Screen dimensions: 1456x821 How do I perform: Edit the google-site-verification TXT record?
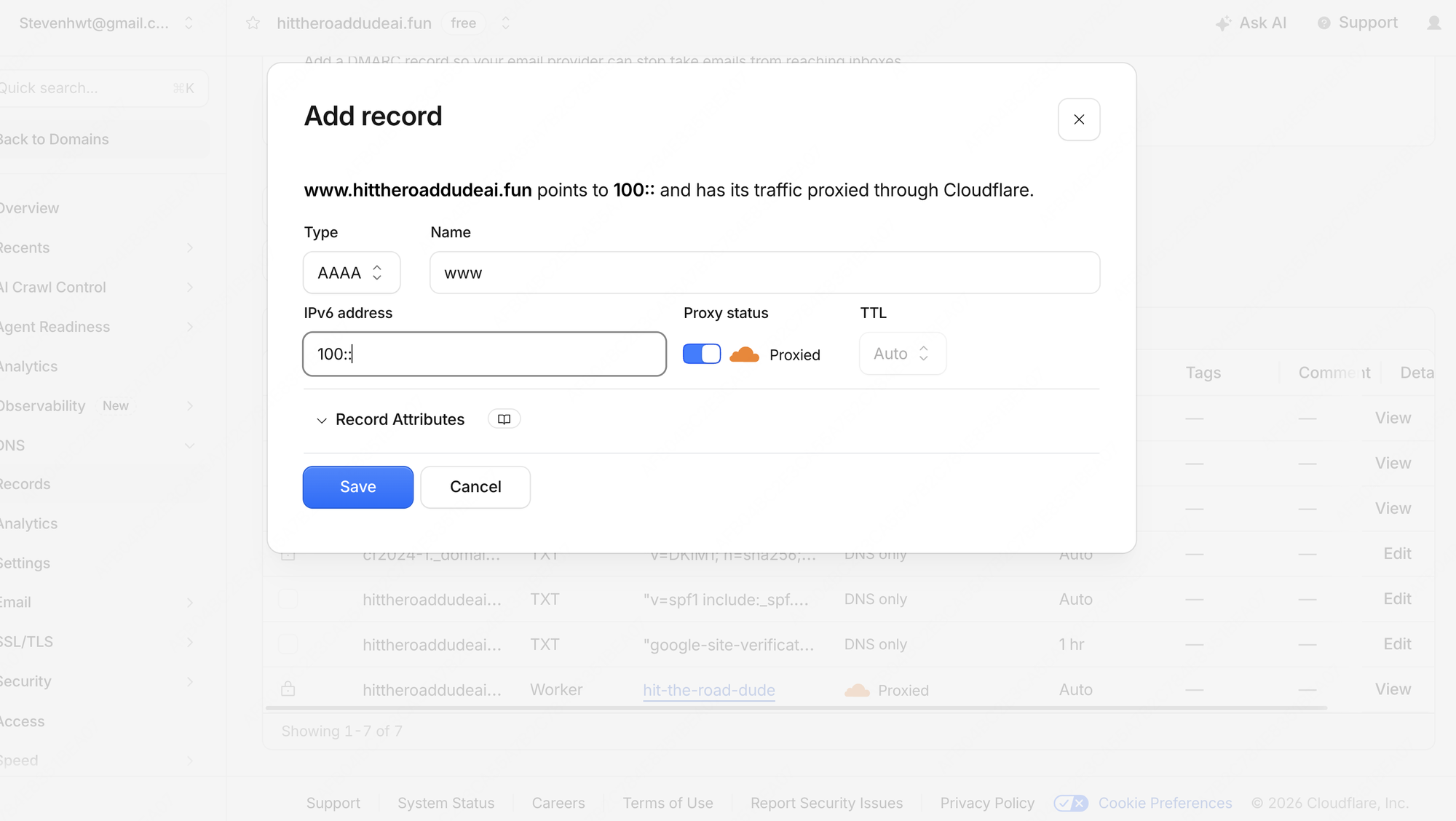click(x=1397, y=644)
